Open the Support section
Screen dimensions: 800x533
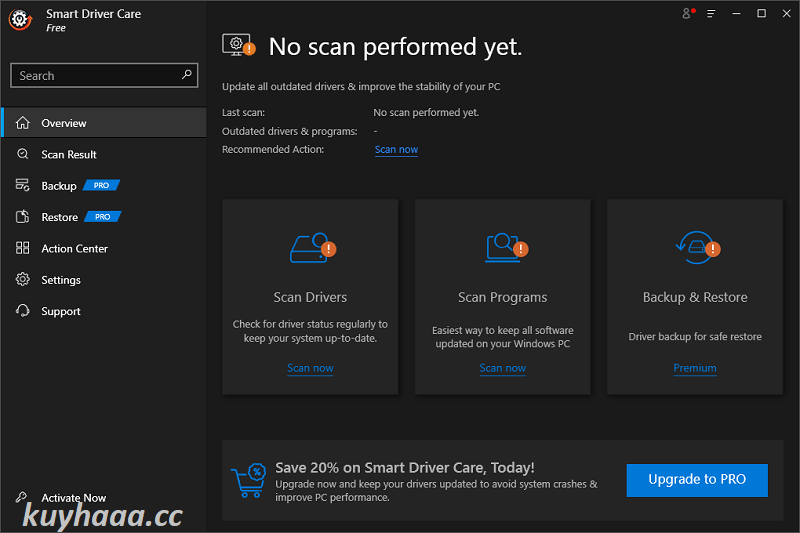pos(104,311)
